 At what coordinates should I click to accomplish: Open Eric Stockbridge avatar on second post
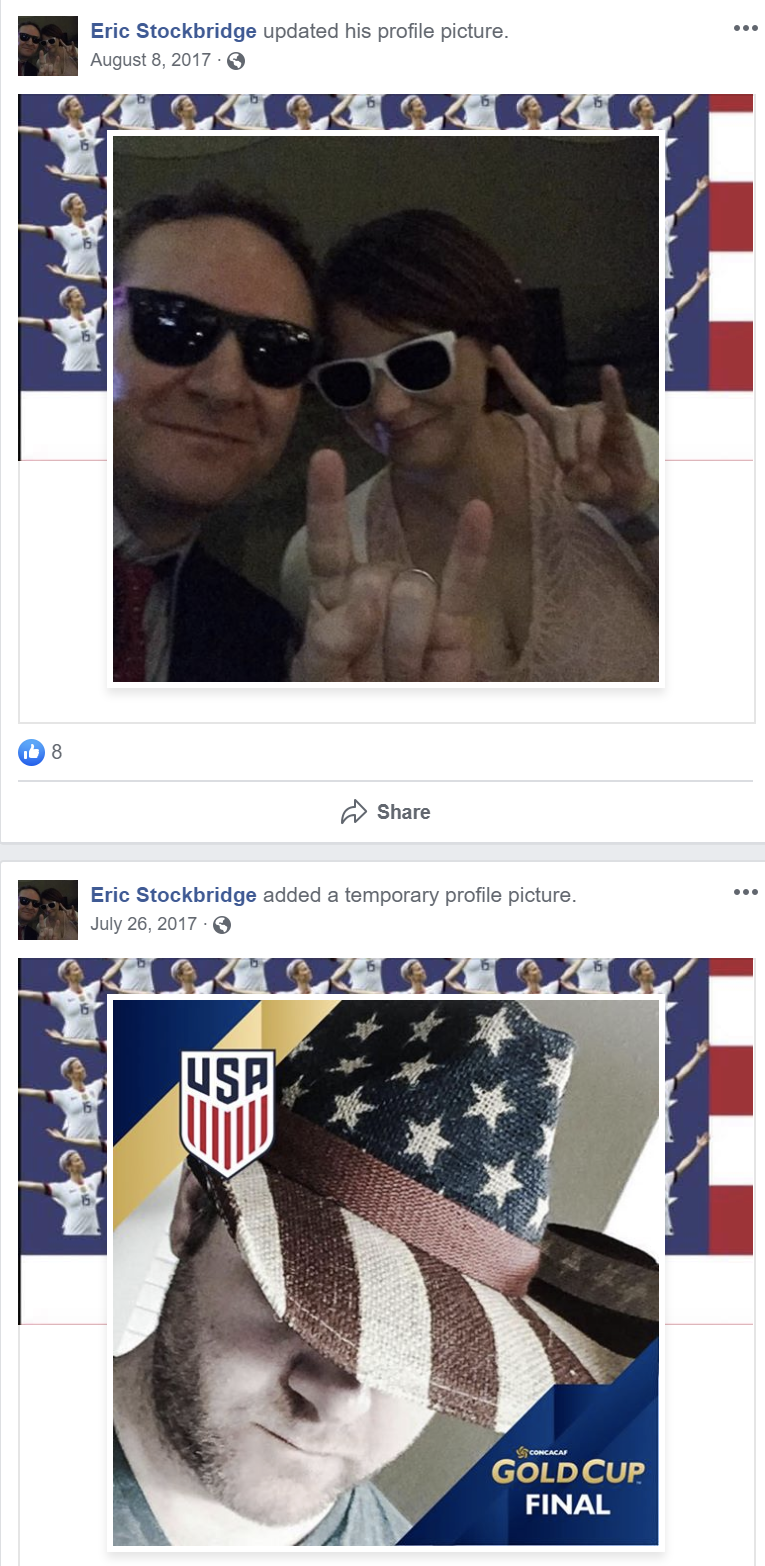pyautogui.click(x=48, y=910)
